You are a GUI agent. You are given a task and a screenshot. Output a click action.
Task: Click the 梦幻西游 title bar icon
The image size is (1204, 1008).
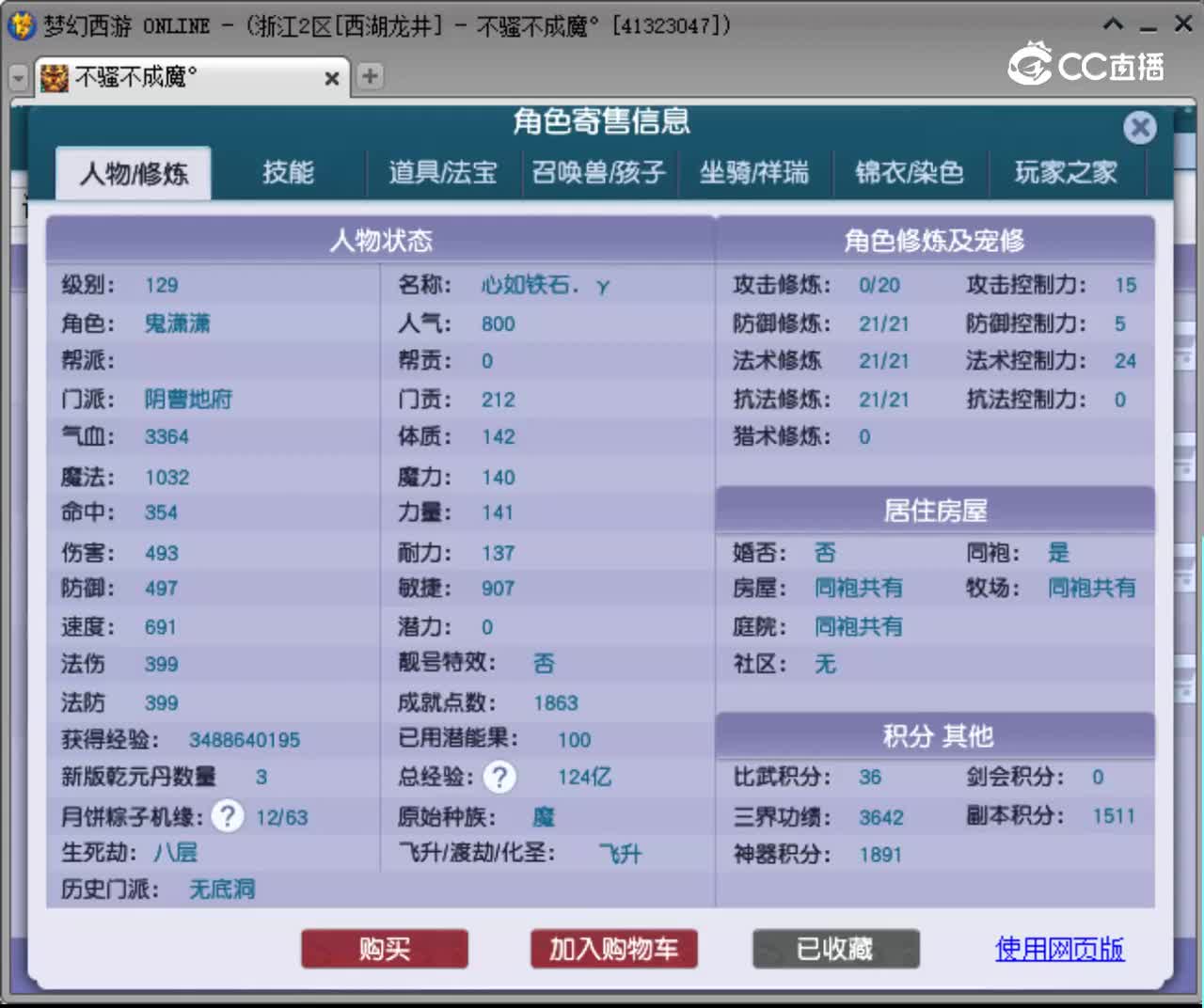[x=21, y=25]
